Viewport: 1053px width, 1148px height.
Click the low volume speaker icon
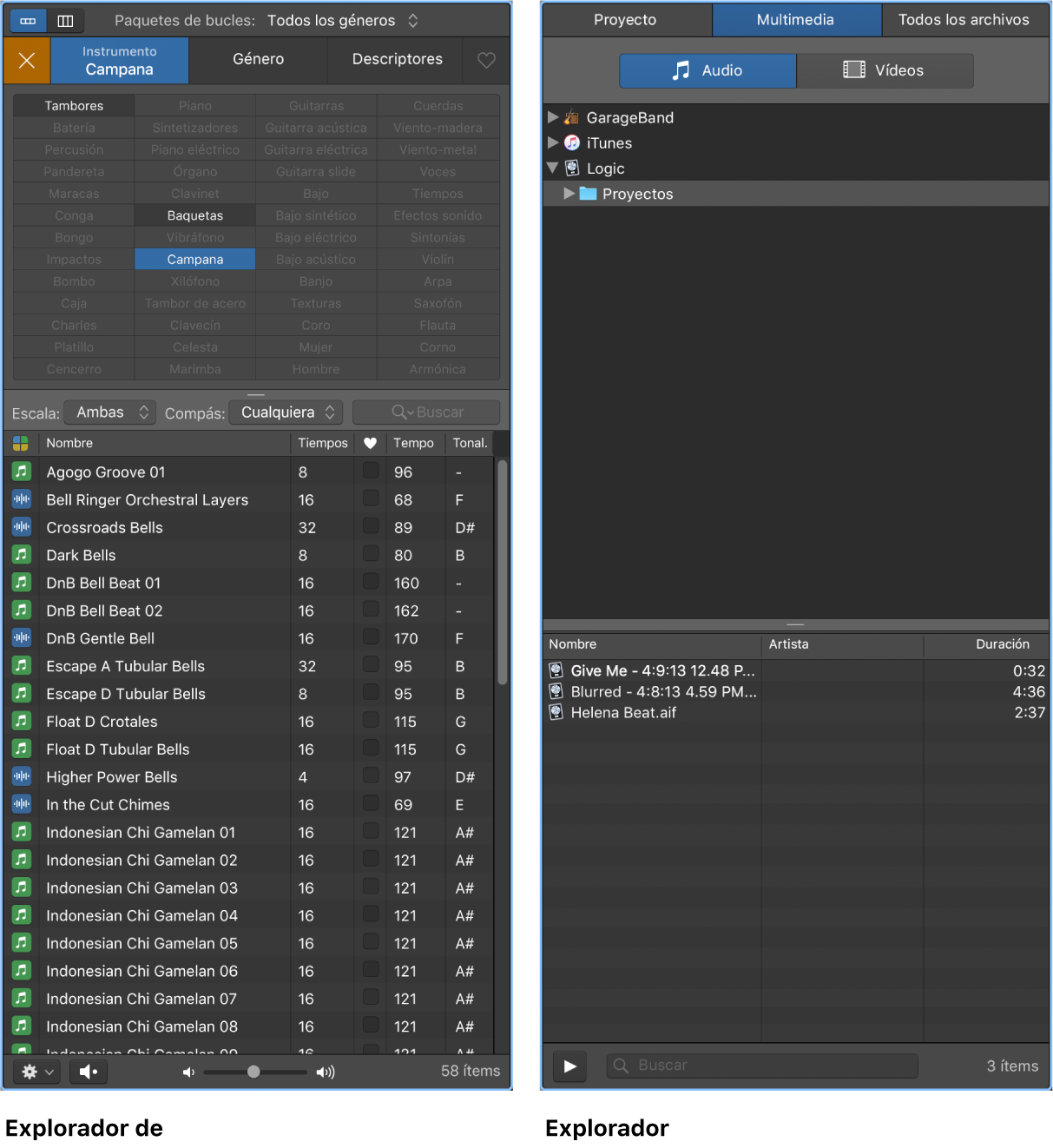188,1072
